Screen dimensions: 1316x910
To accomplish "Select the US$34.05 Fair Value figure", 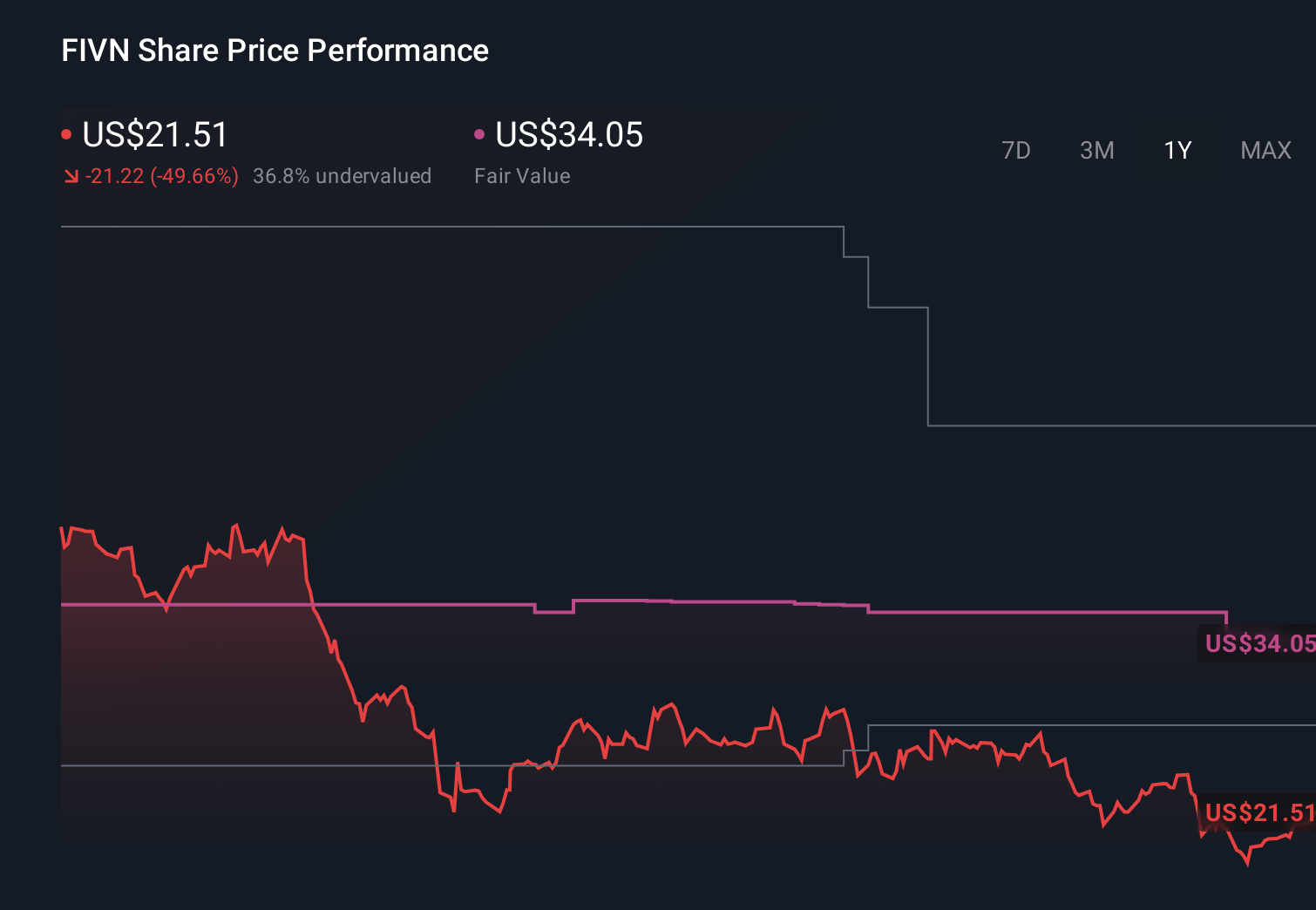I will (568, 135).
